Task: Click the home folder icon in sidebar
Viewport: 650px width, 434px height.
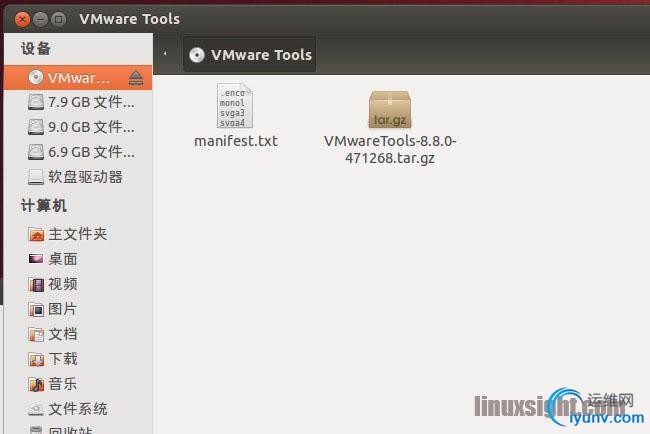Action: point(36,234)
